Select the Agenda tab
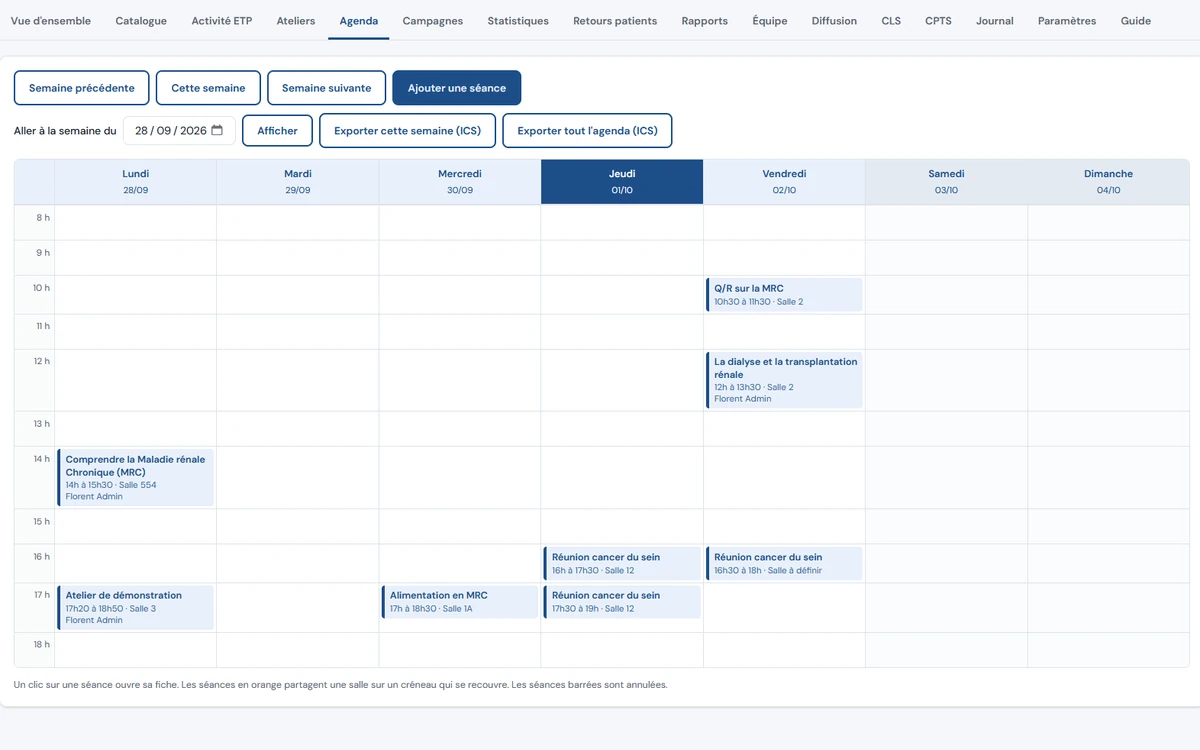The height and width of the screenshot is (750, 1200). click(359, 21)
